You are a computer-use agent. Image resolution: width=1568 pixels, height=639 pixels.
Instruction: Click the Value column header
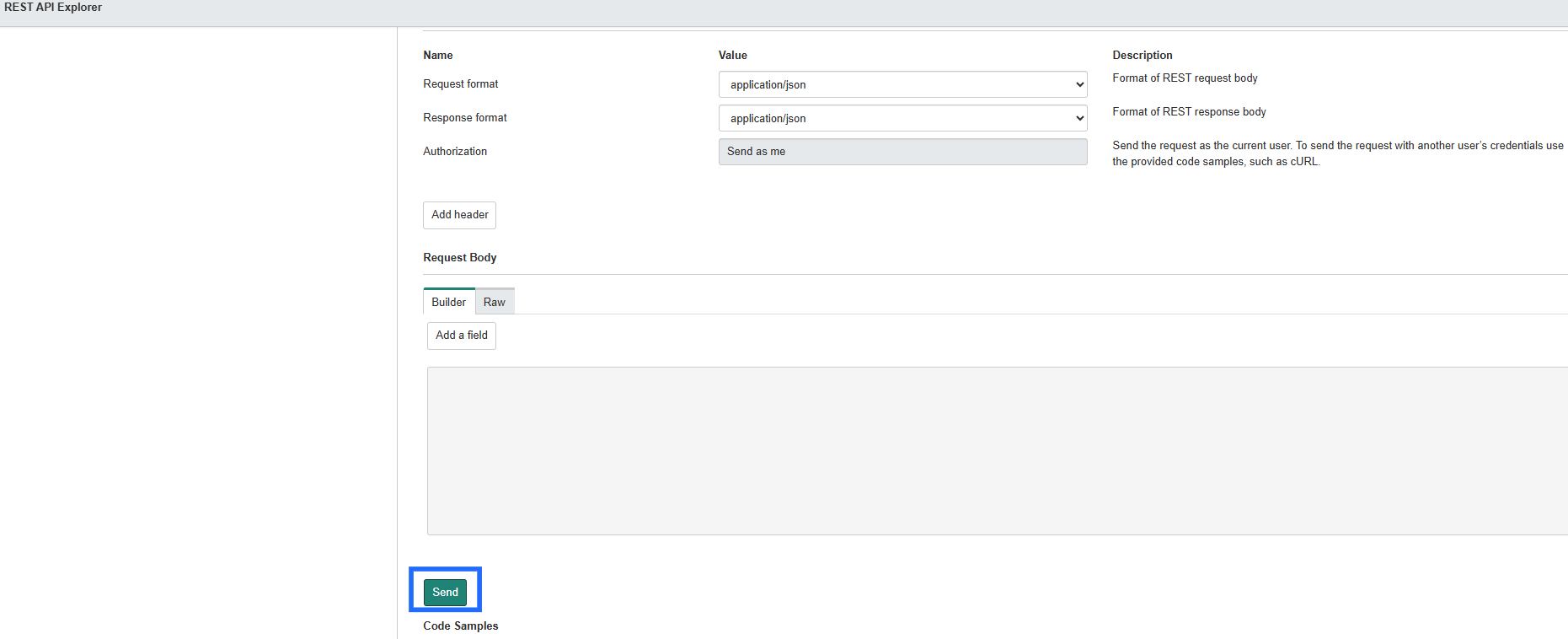(x=732, y=55)
